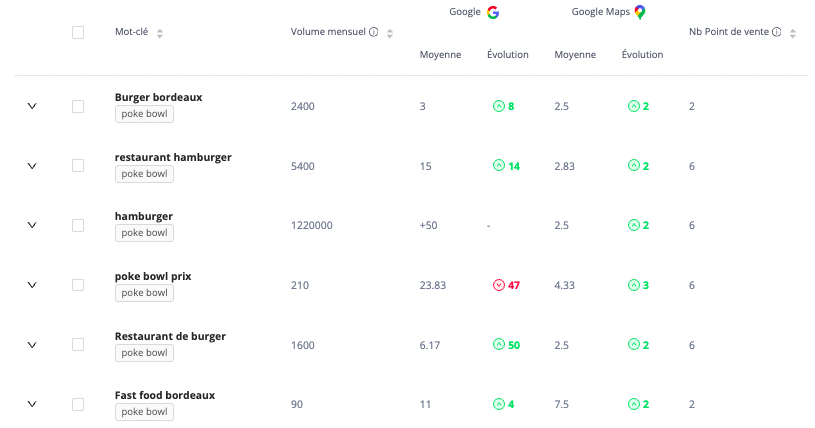Click poke bowl tag under Restaurant de burger
Image resolution: width=815 pixels, height=428 pixels.
(144, 353)
